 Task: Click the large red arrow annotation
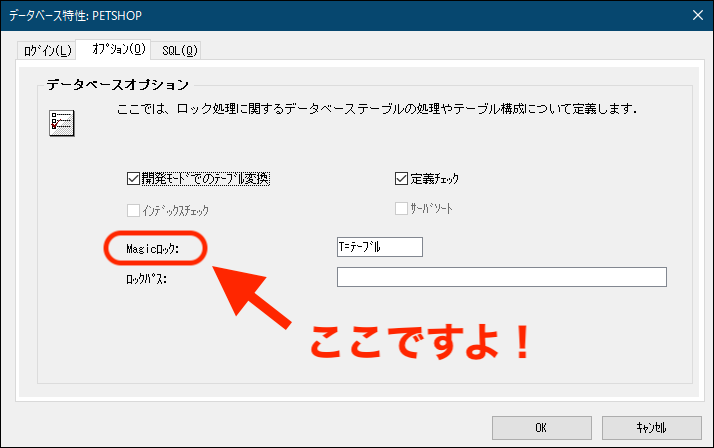pos(257,298)
